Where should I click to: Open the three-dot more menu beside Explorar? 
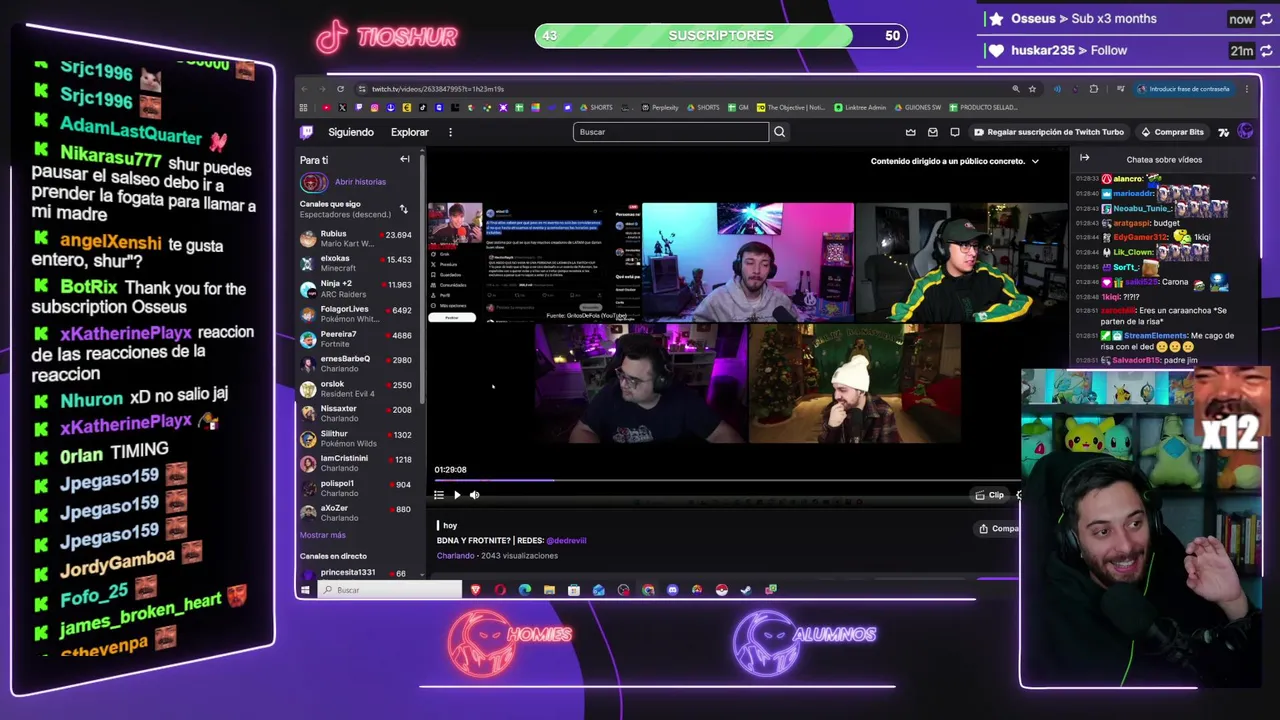pos(450,132)
